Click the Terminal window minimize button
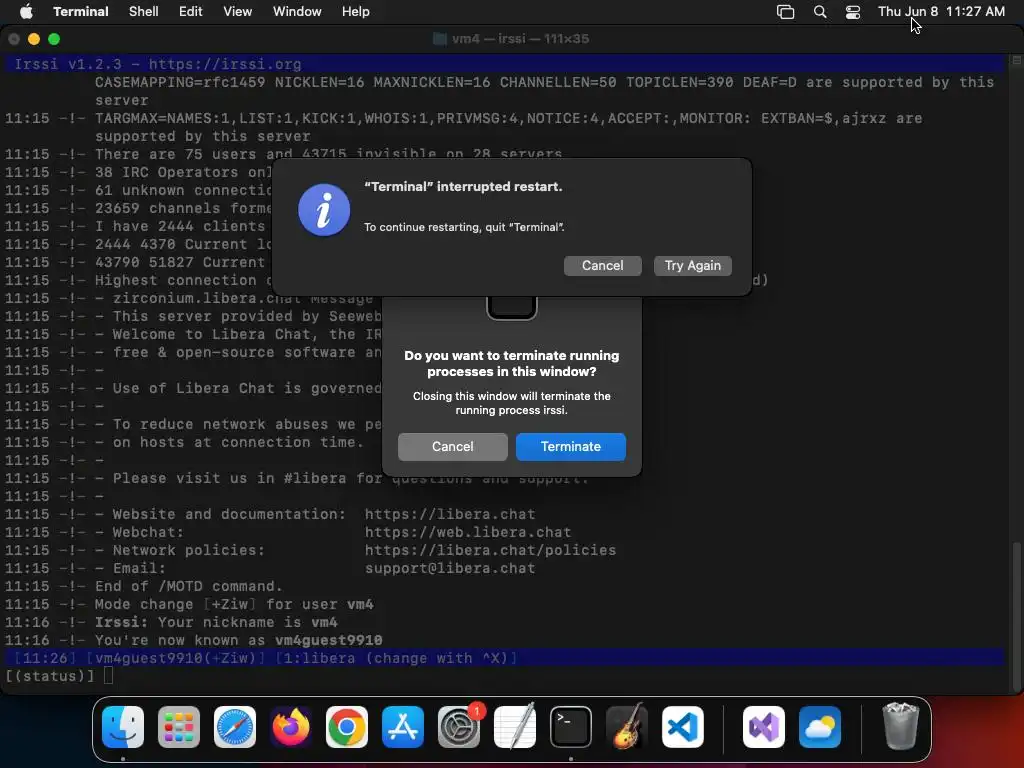Viewport: 1024px width, 768px height. tap(34, 39)
